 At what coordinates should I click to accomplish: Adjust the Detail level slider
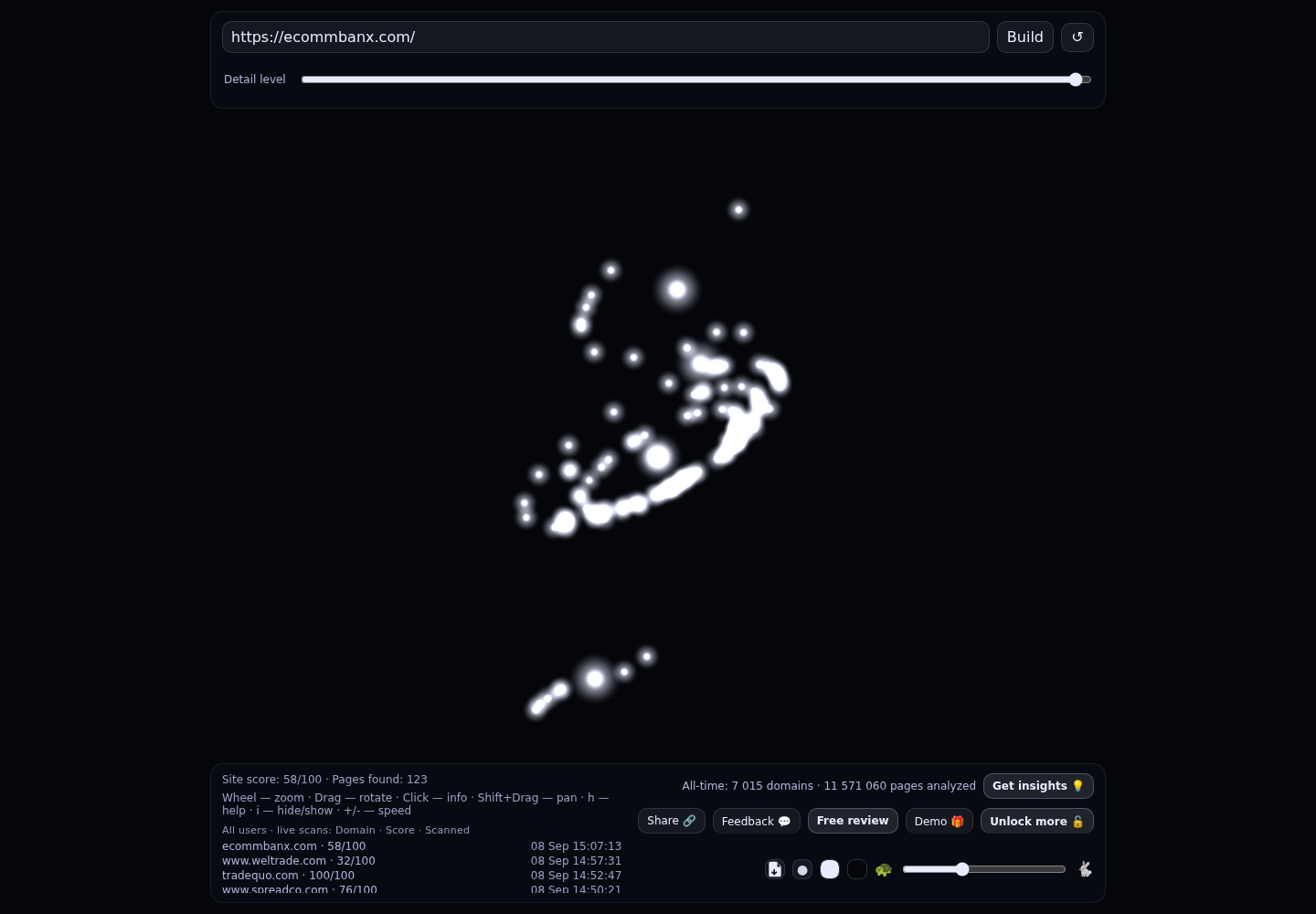tap(696, 80)
